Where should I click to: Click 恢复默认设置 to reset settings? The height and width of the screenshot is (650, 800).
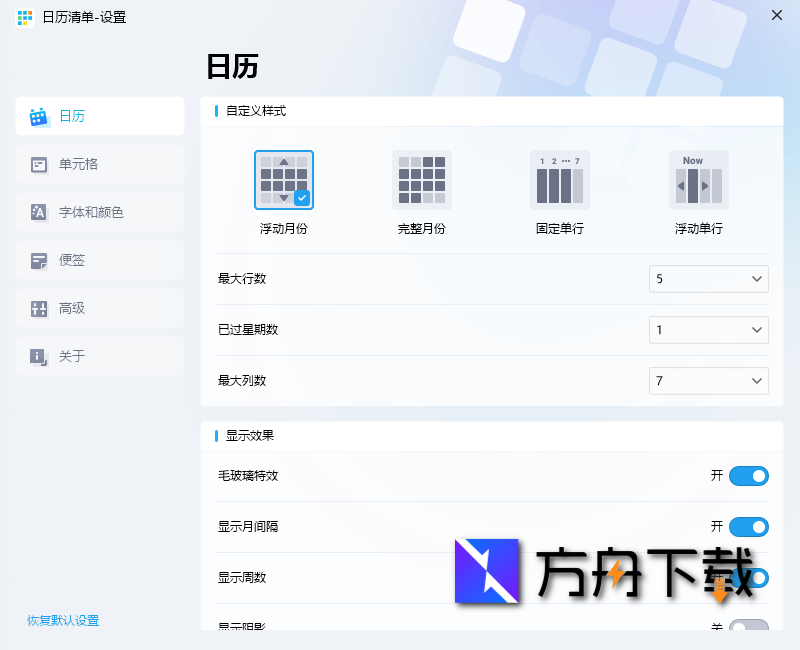pos(62,620)
